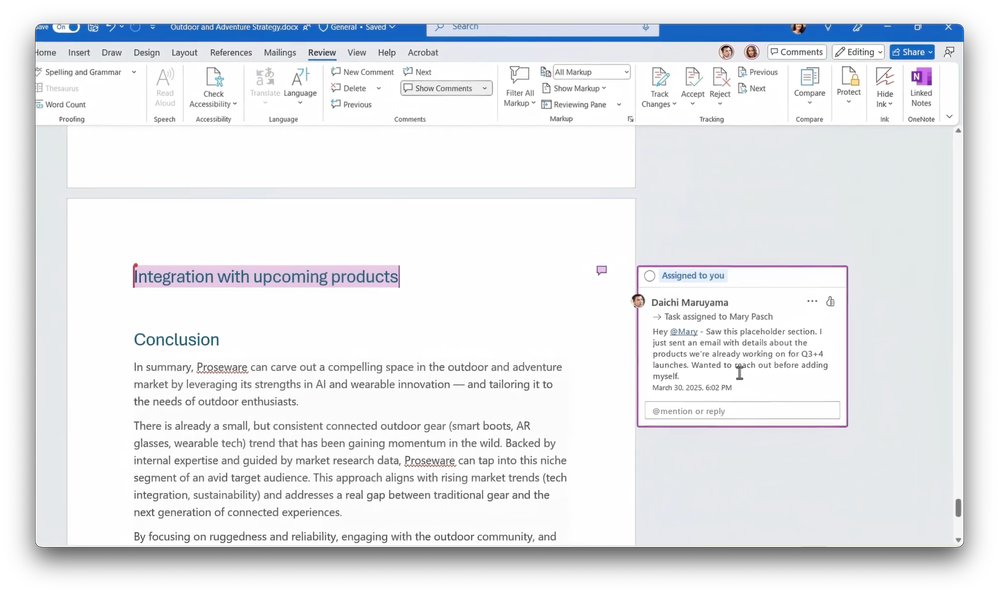This screenshot has height=594, width=999.
Task: Switch to the Draw tab
Action: [x=111, y=53]
